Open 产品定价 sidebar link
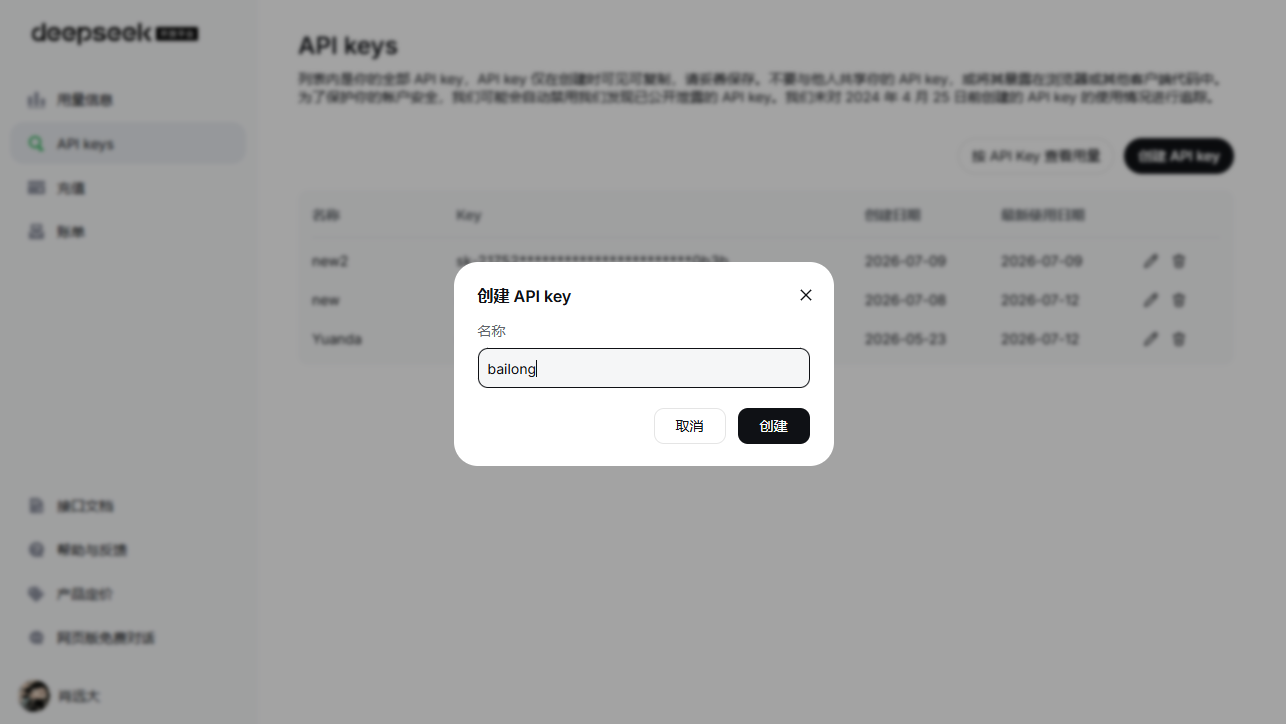The width and height of the screenshot is (1286, 724). pyautogui.click(x=128, y=594)
